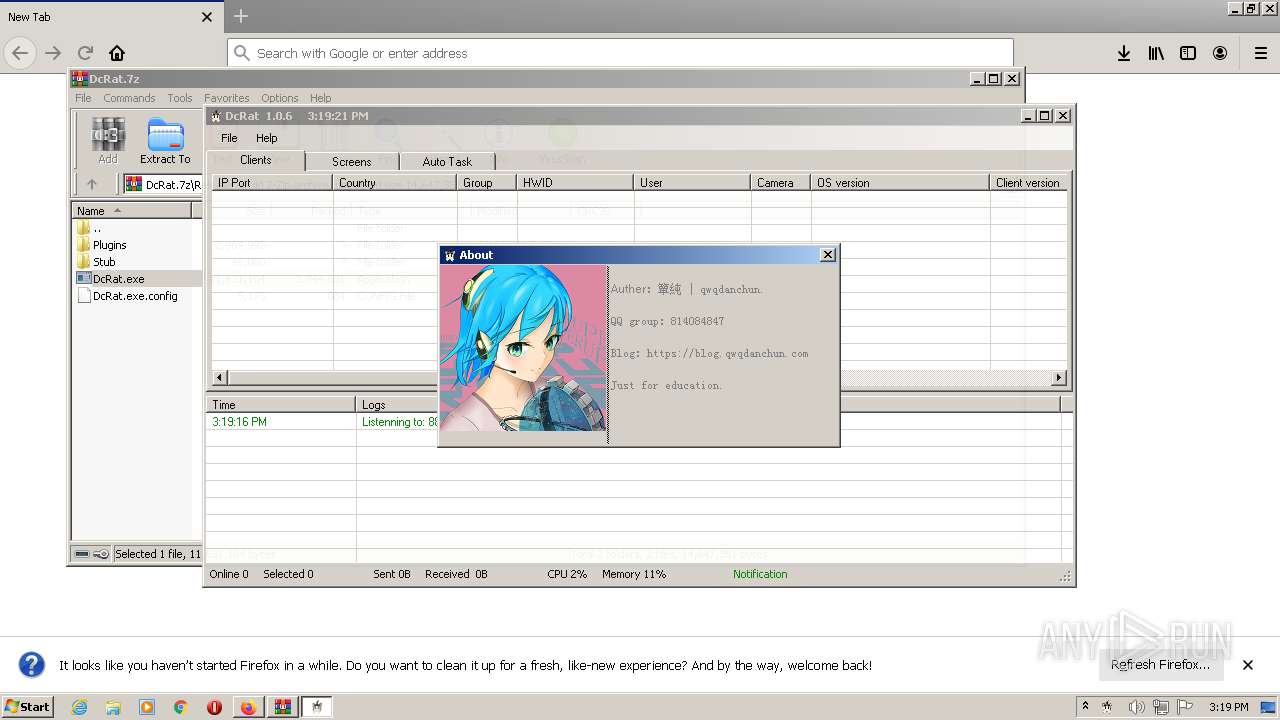Click the Add icon in WinRAR toolbar
Viewport: 1280px width, 720px height.
point(108,140)
